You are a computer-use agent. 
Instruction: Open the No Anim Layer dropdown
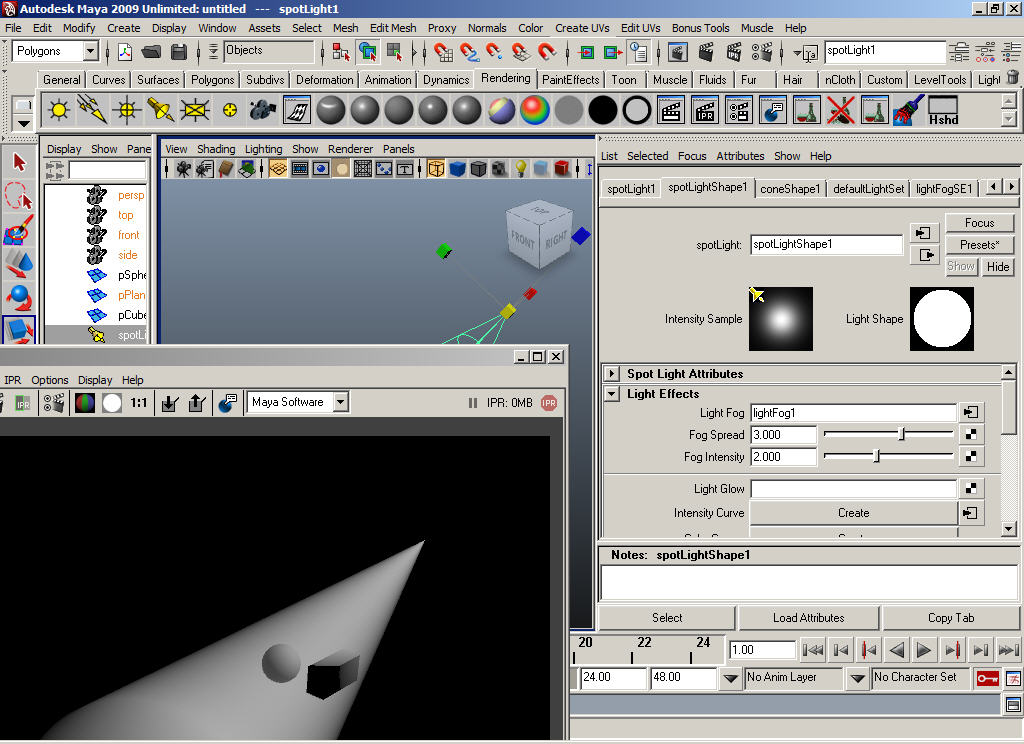click(x=731, y=679)
